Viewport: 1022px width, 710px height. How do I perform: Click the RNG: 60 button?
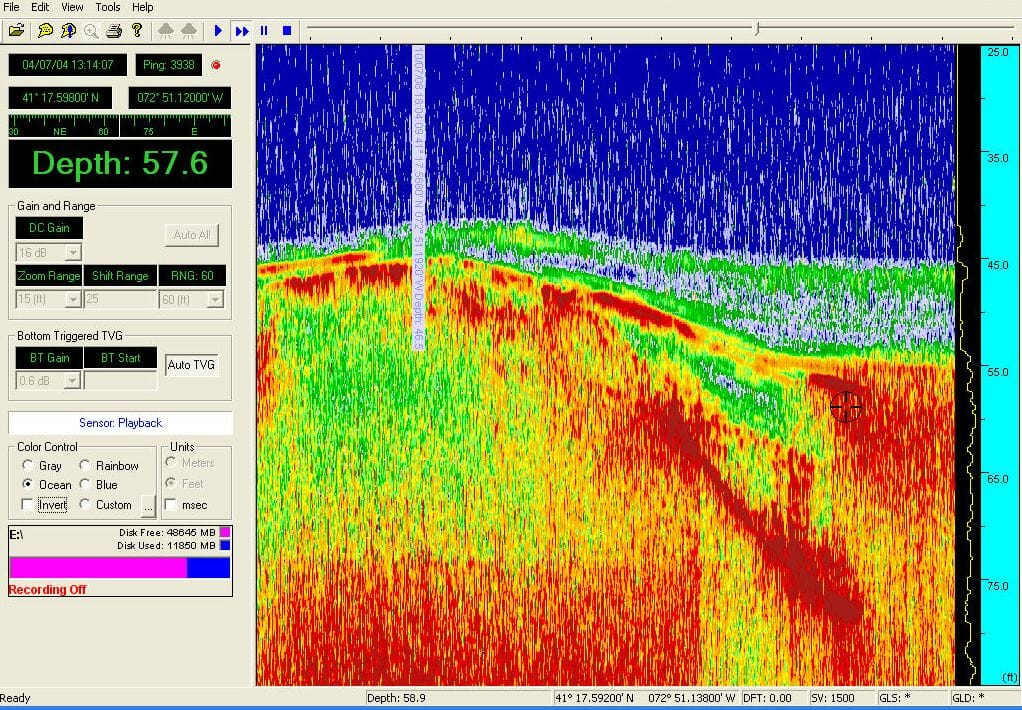(192, 275)
